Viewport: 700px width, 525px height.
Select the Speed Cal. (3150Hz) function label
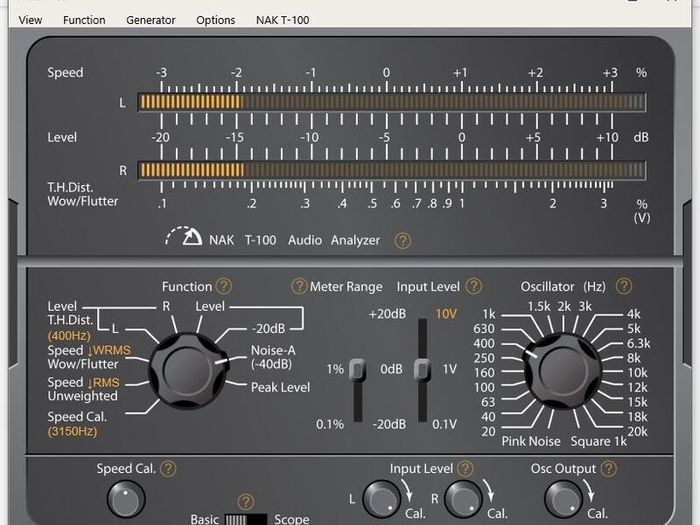point(77,424)
